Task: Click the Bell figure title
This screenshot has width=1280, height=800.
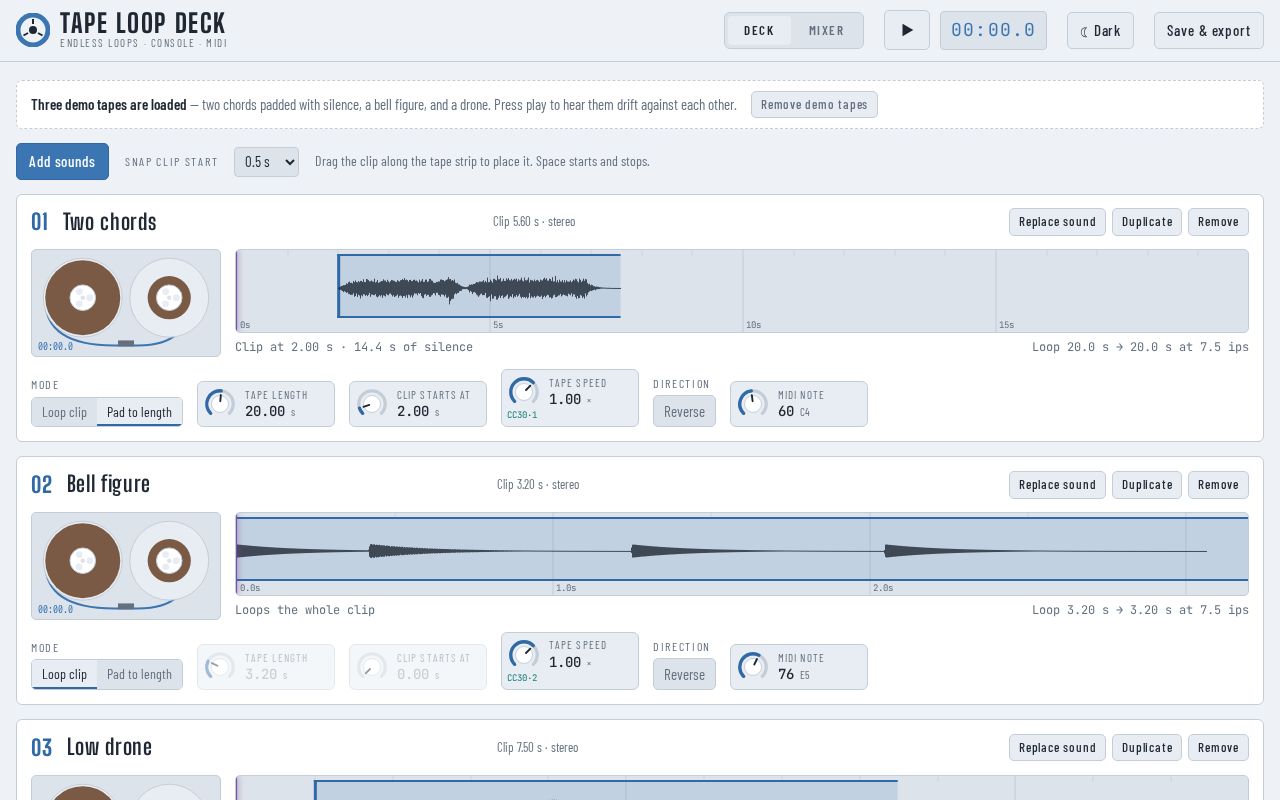Action: pyautogui.click(x=108, y=485)
